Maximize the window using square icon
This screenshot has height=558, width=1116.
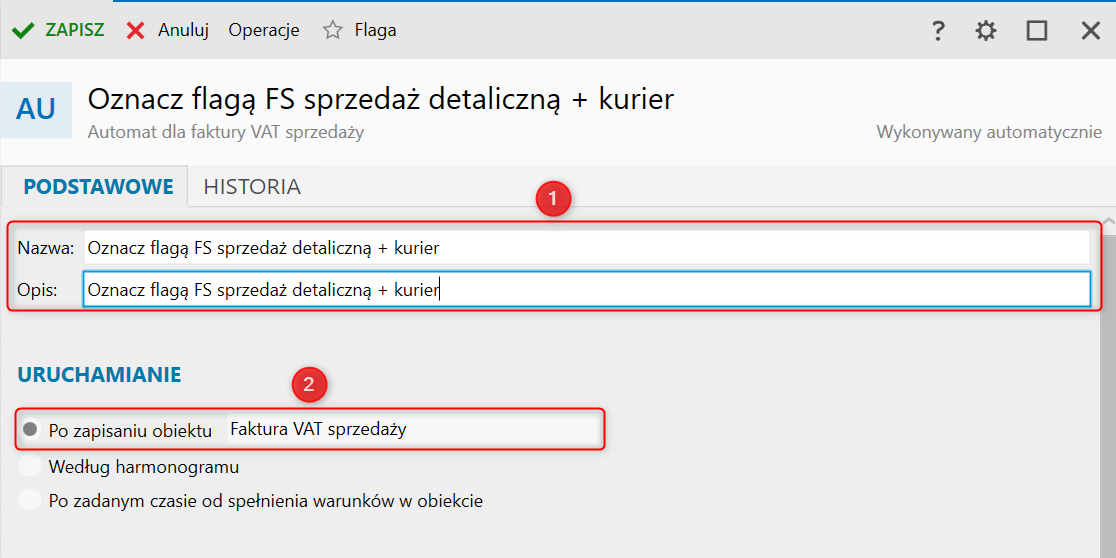click(x=1037, y=31)
